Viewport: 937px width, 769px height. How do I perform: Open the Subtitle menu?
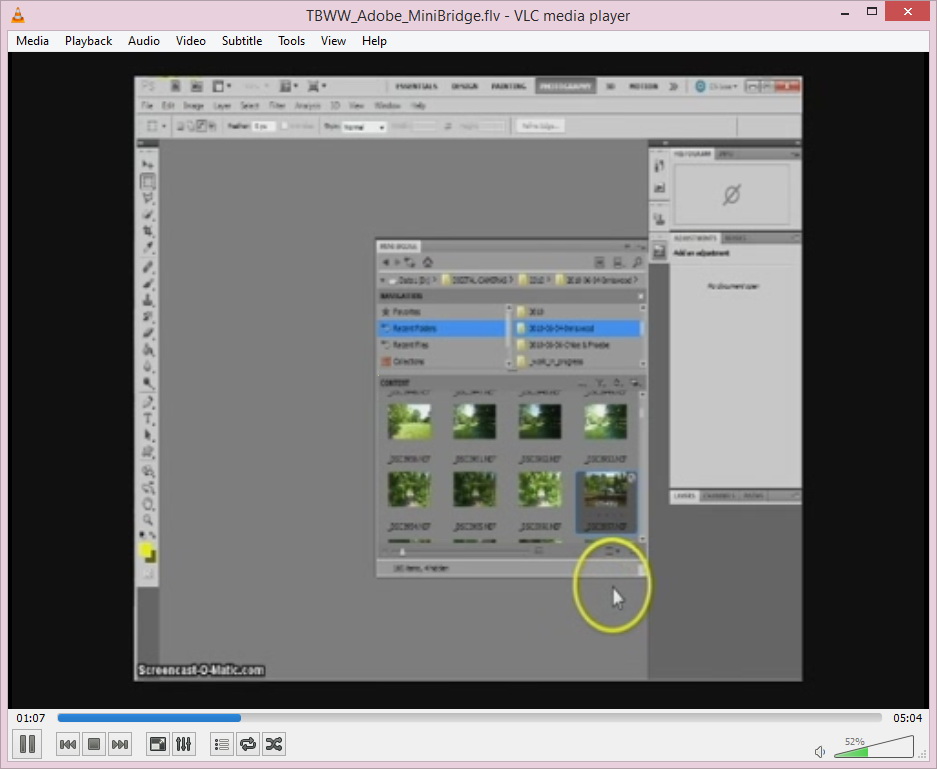click(242, 41)
